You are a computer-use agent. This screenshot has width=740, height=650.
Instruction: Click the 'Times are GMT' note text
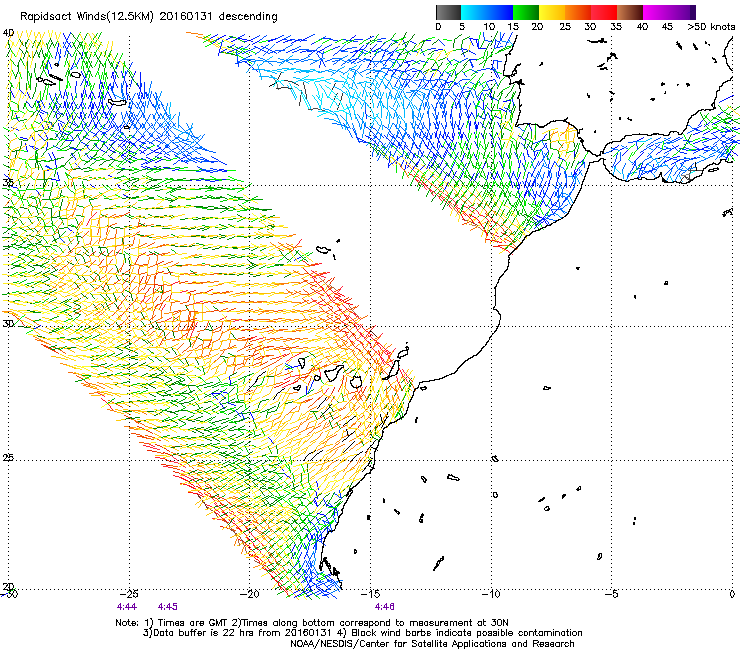192,623
